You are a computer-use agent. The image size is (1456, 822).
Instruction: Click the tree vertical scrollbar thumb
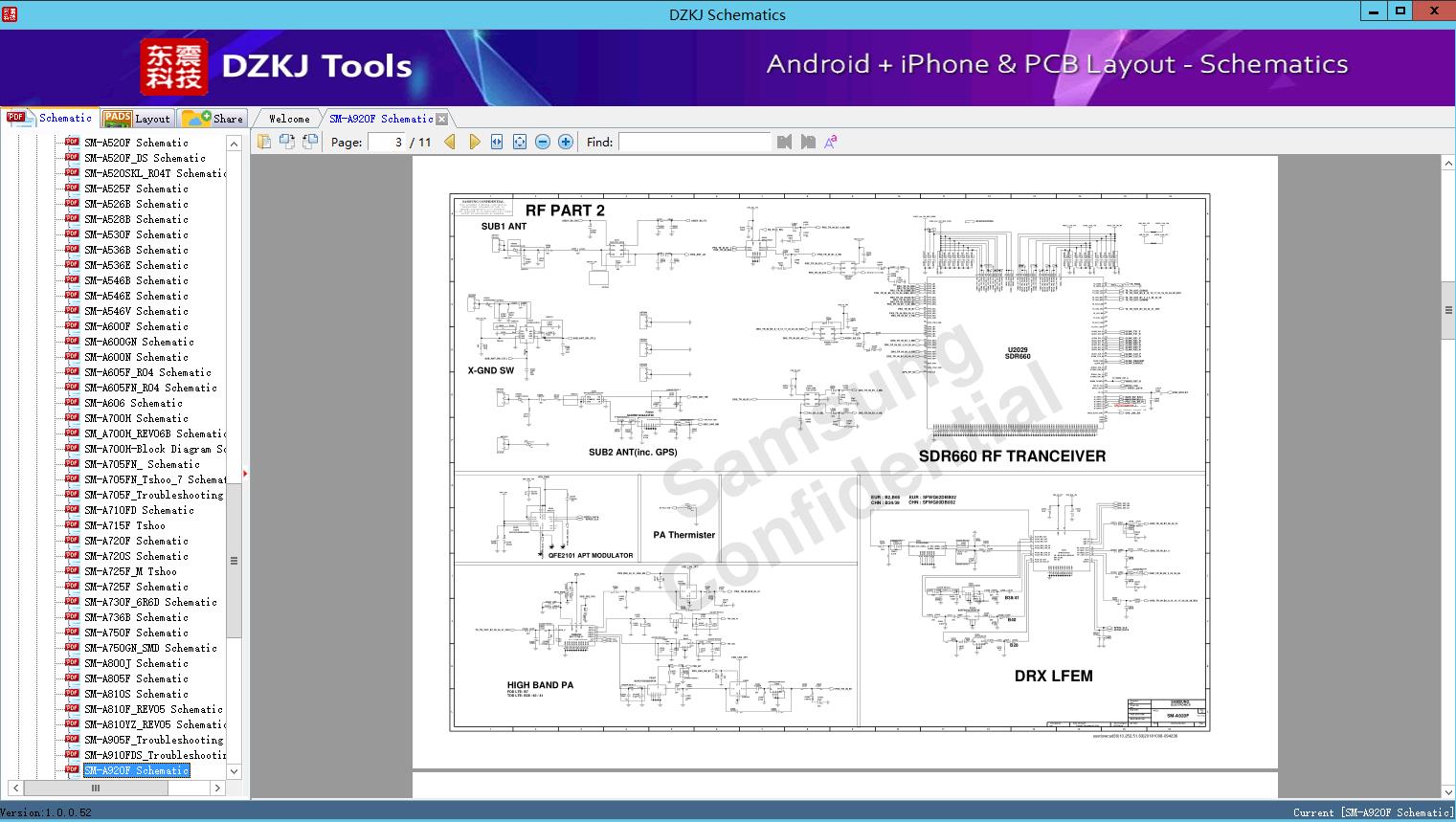[234, 561]
